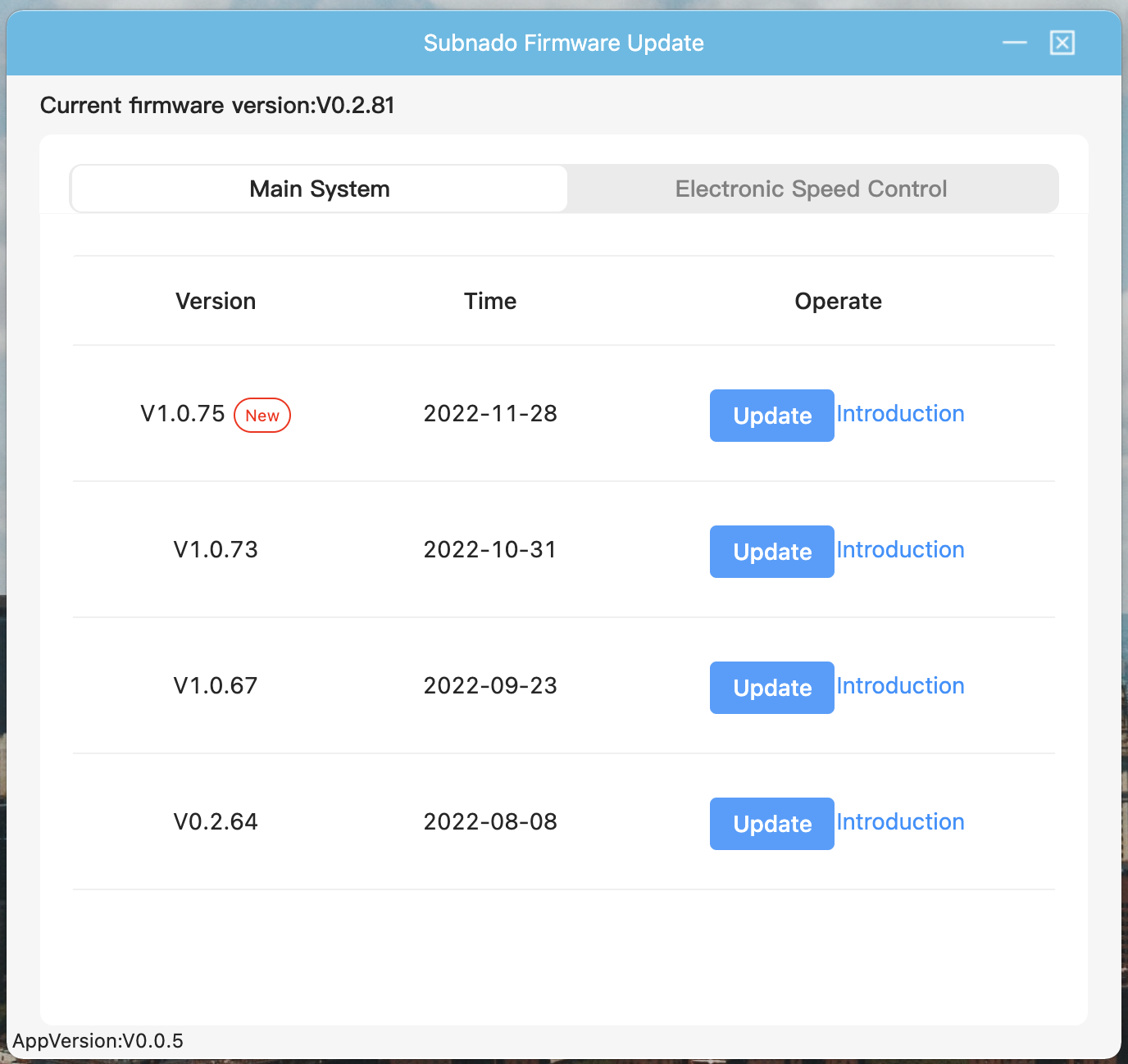1128x1064 pixels.
Task: Close the Subnado Firmware Update window
Action: click(1062, 43)
